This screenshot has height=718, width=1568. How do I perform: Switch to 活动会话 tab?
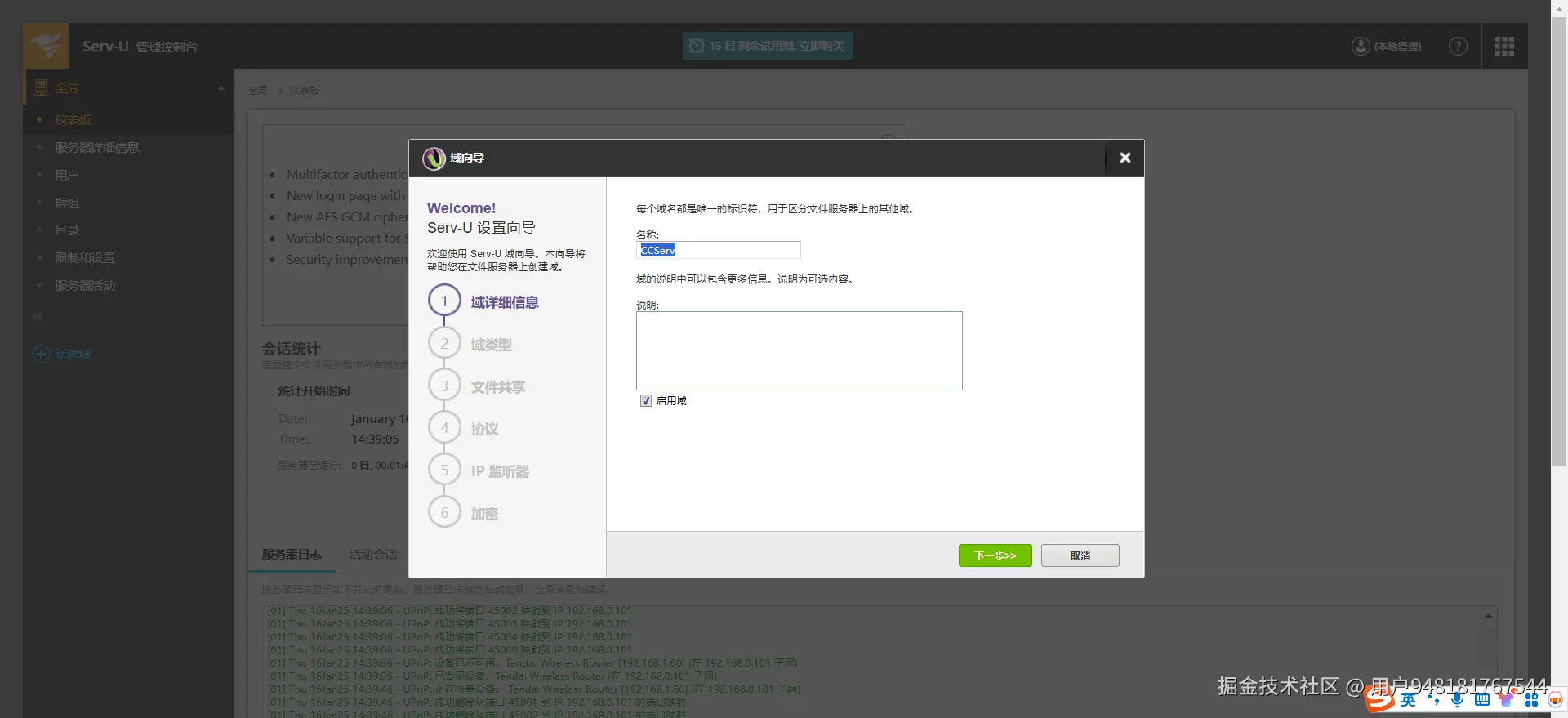click(x=373, y=554)
